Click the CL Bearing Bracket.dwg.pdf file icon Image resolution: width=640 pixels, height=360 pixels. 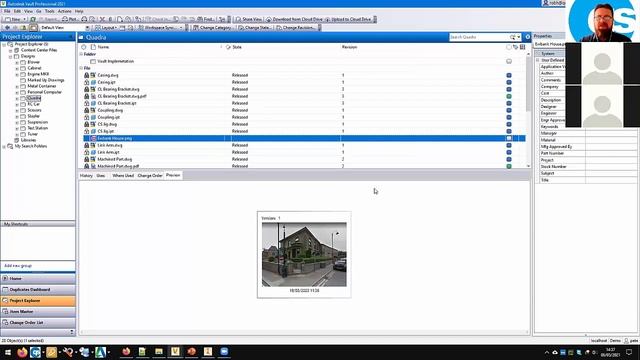click(x=93, y=96)
